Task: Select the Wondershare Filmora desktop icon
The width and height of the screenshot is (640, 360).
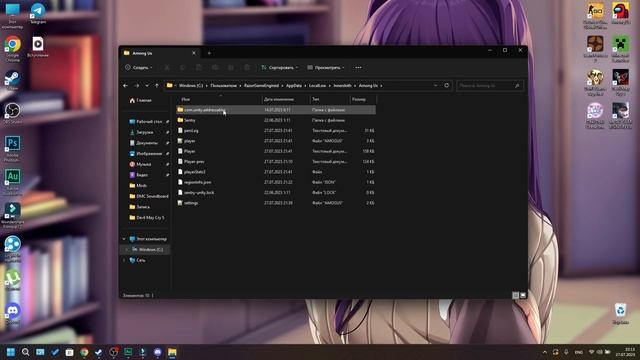Action: [12, 215]
